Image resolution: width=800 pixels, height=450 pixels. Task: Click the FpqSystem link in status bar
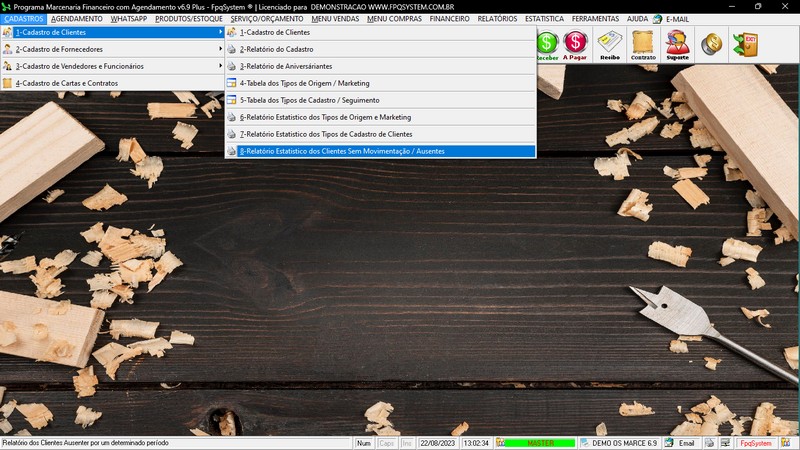point(756,443)
